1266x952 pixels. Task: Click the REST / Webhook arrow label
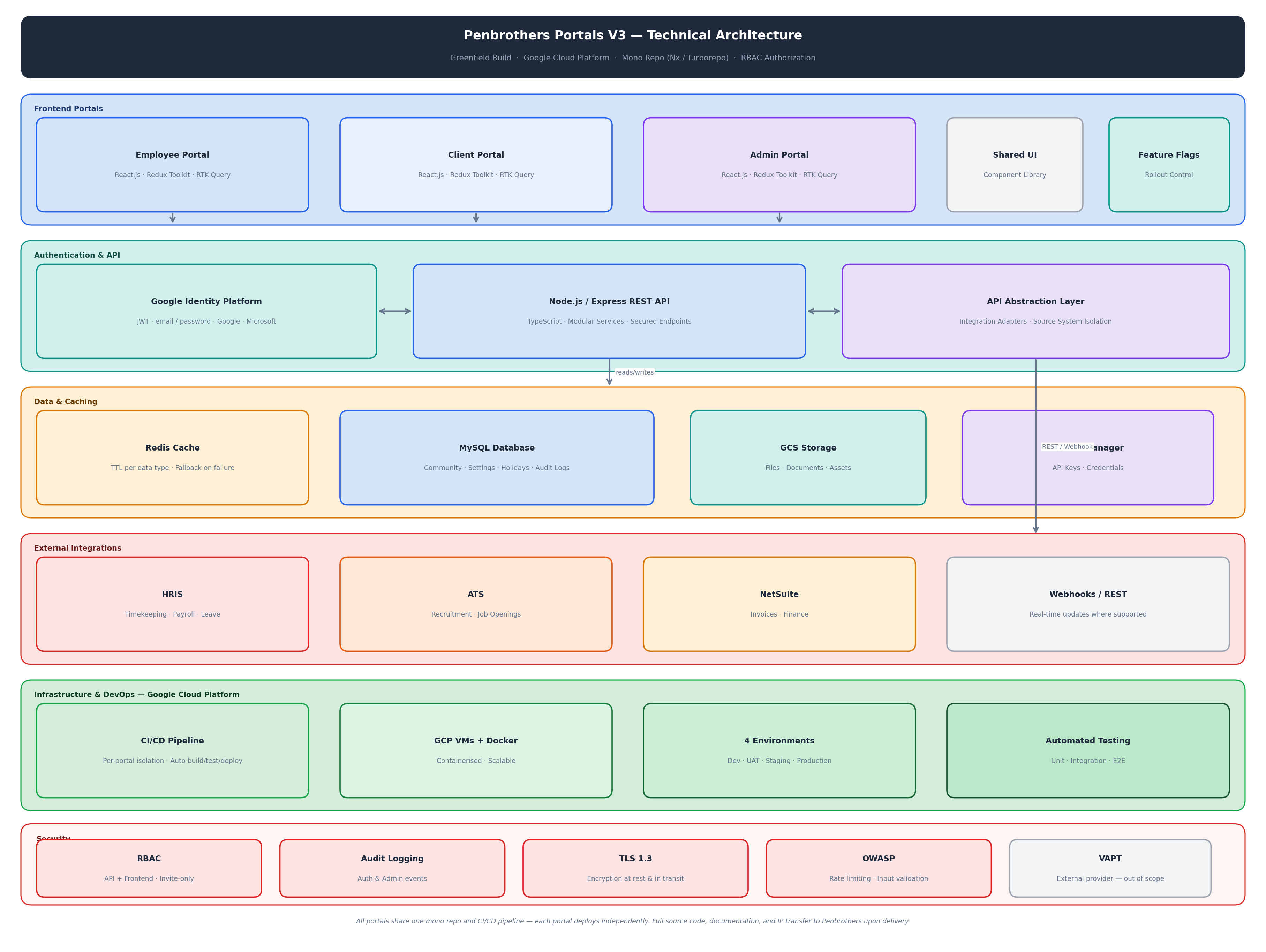pyautogui.click(x=1067, y=447)
